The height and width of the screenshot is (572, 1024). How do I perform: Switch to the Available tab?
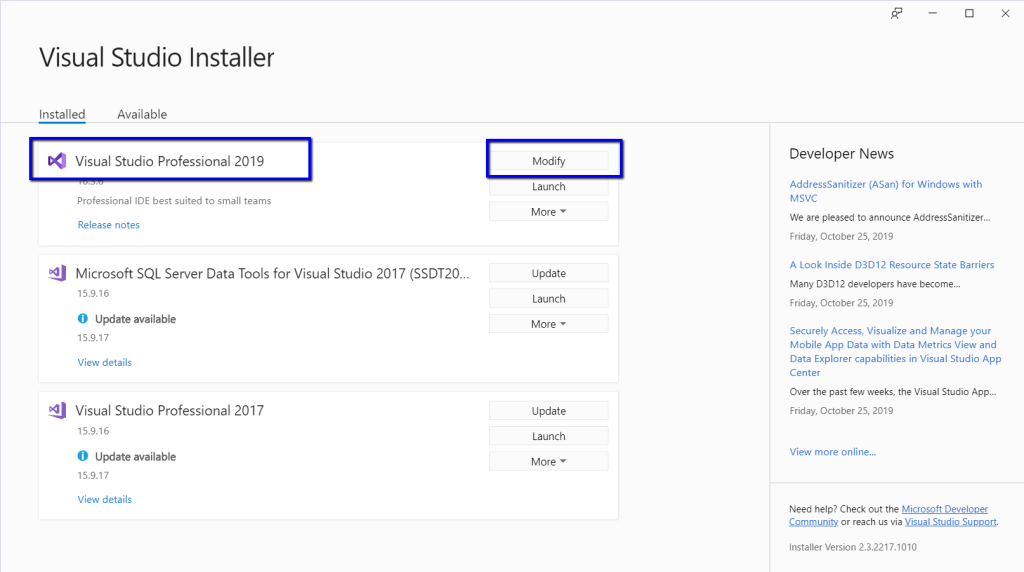(x=142, y=114)
